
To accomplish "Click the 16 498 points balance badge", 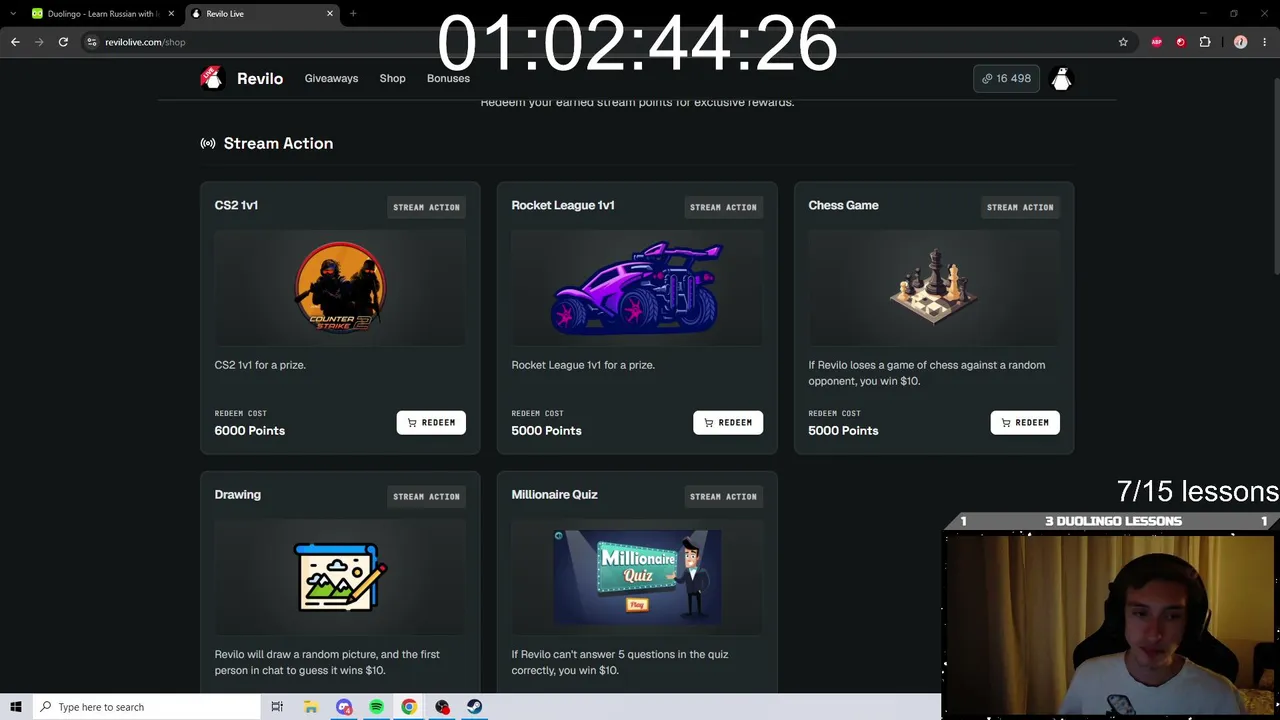I will (x=1006, y=79).
